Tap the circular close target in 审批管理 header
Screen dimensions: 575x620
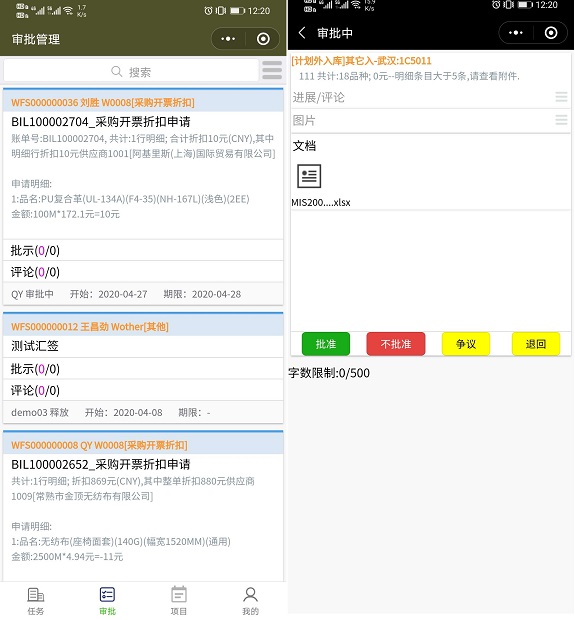[x=263, y=39]
